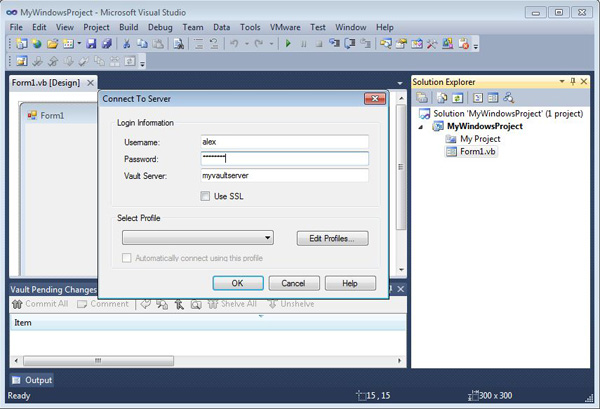This screenshot has width=600, height=409.
Task: Click the Undo arrow in the toolbar
Action: (x=233, y=45)
